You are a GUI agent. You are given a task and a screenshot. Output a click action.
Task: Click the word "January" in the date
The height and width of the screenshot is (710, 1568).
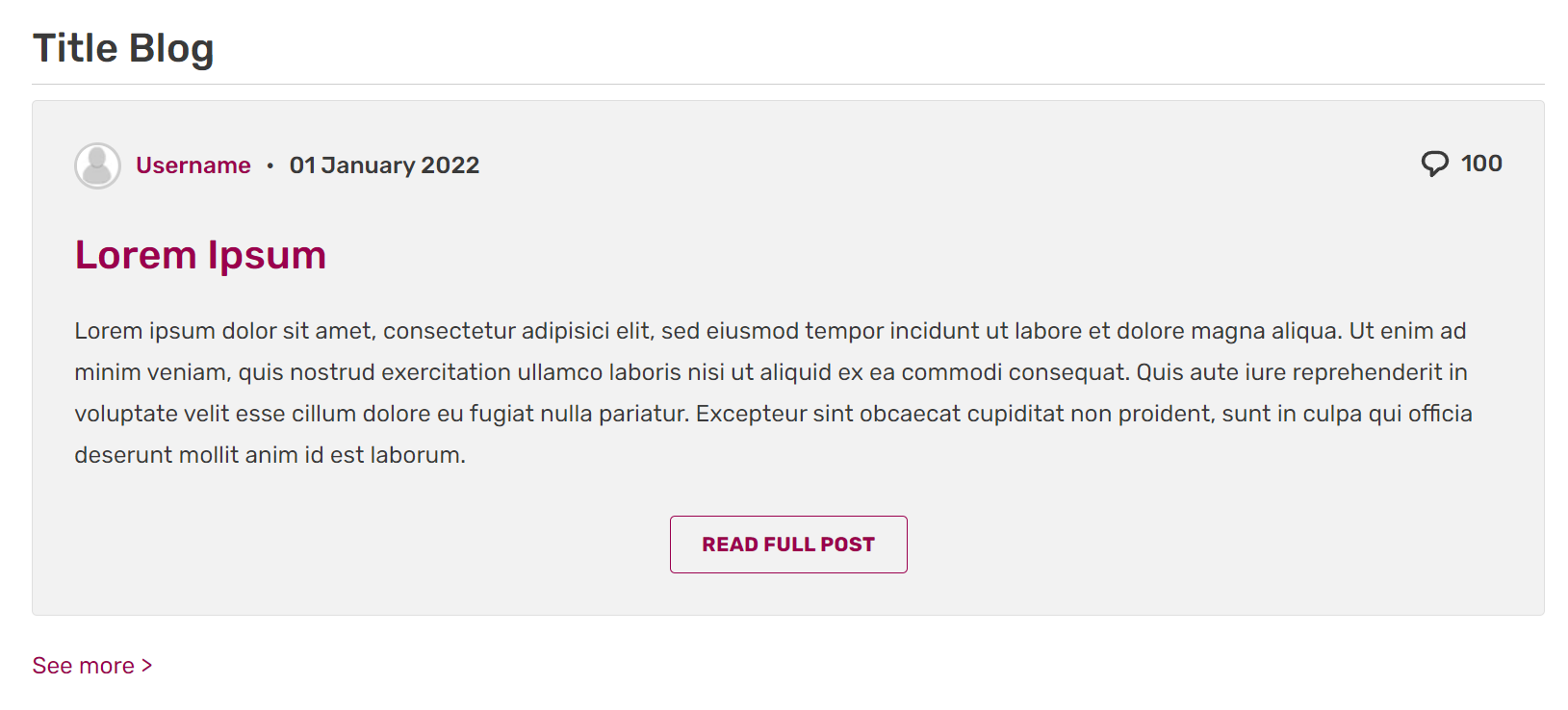coord(369,165)
